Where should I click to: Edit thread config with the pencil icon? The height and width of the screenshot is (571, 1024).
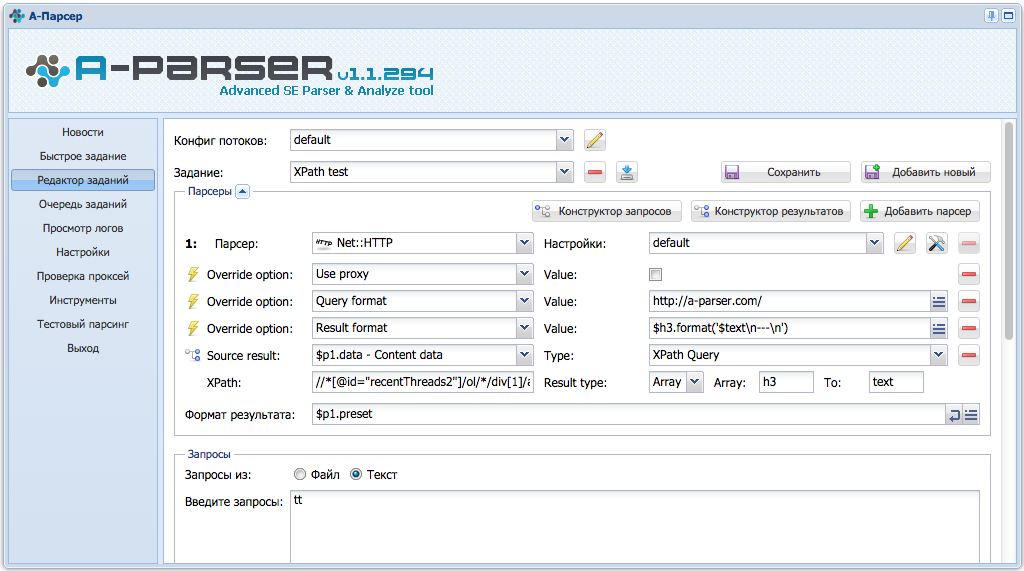(x=594, y=140)
